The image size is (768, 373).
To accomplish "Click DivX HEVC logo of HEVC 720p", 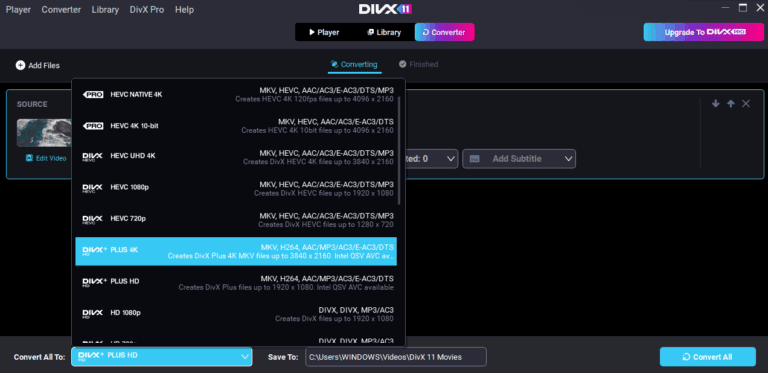I will (x=93, y=220).
